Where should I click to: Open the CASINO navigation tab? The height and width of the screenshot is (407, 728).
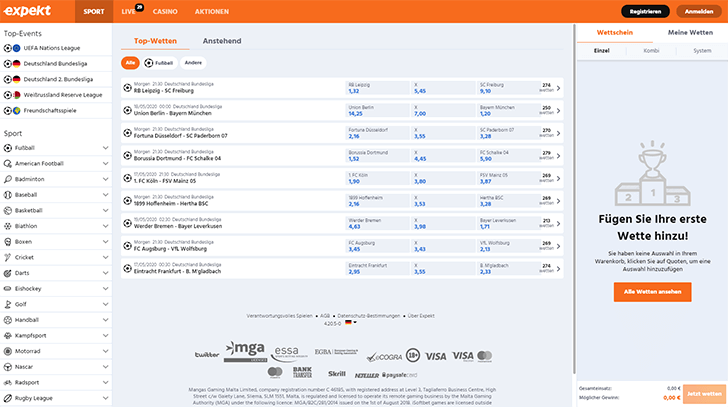click(165, 12)
